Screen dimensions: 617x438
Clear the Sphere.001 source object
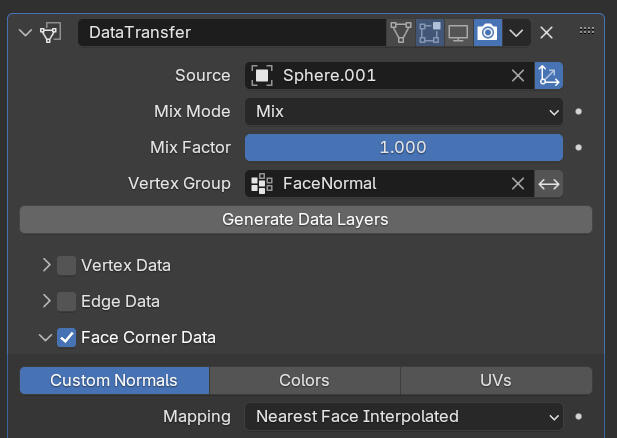(x=517, y=75)
